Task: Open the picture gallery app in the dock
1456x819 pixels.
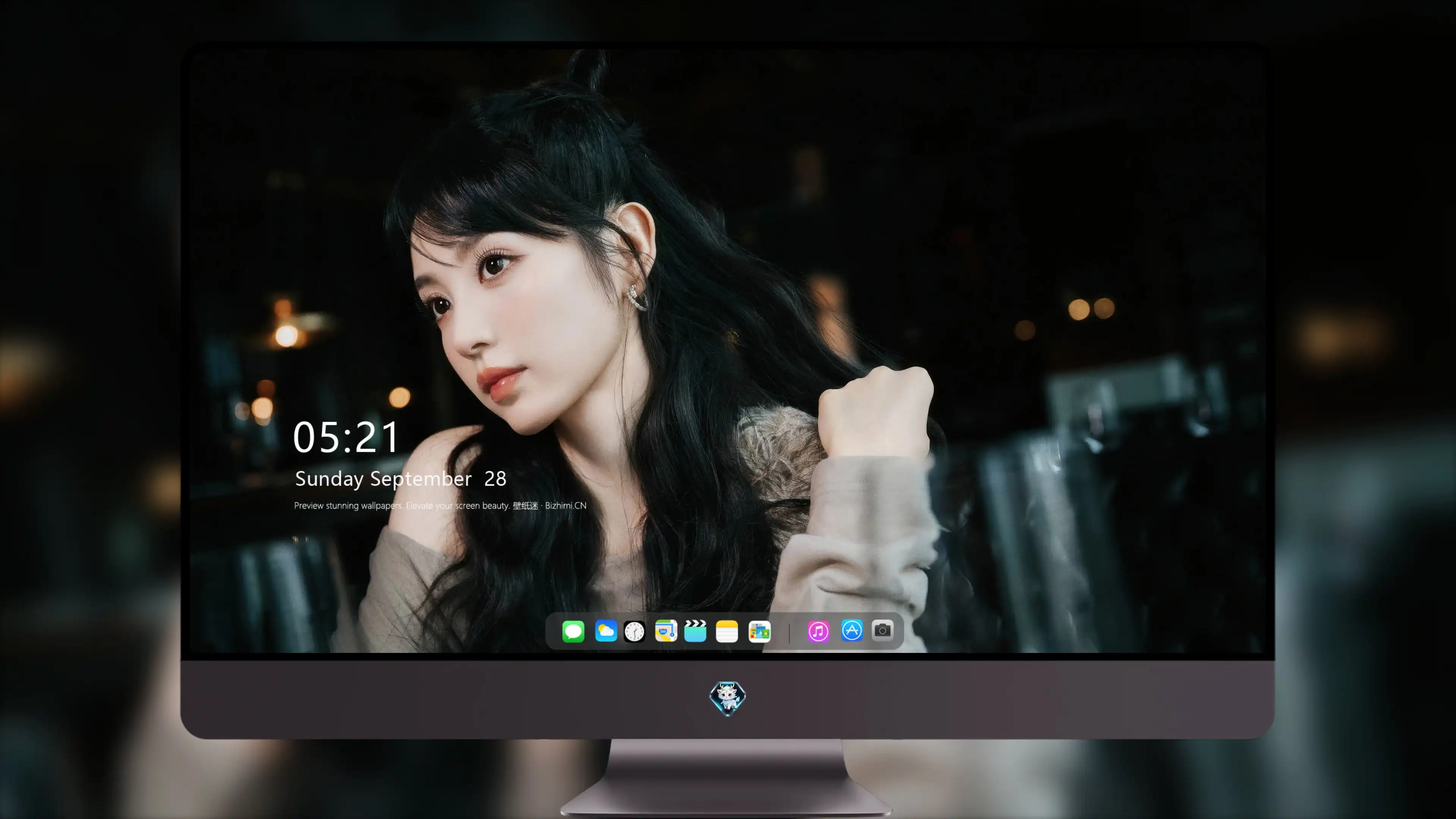Action: pyautogui.click(x=759, y=631)
